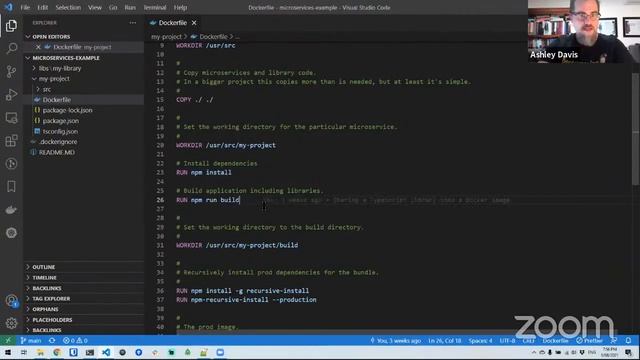
Task: Open the Run menu
Action: click(130, 7)
